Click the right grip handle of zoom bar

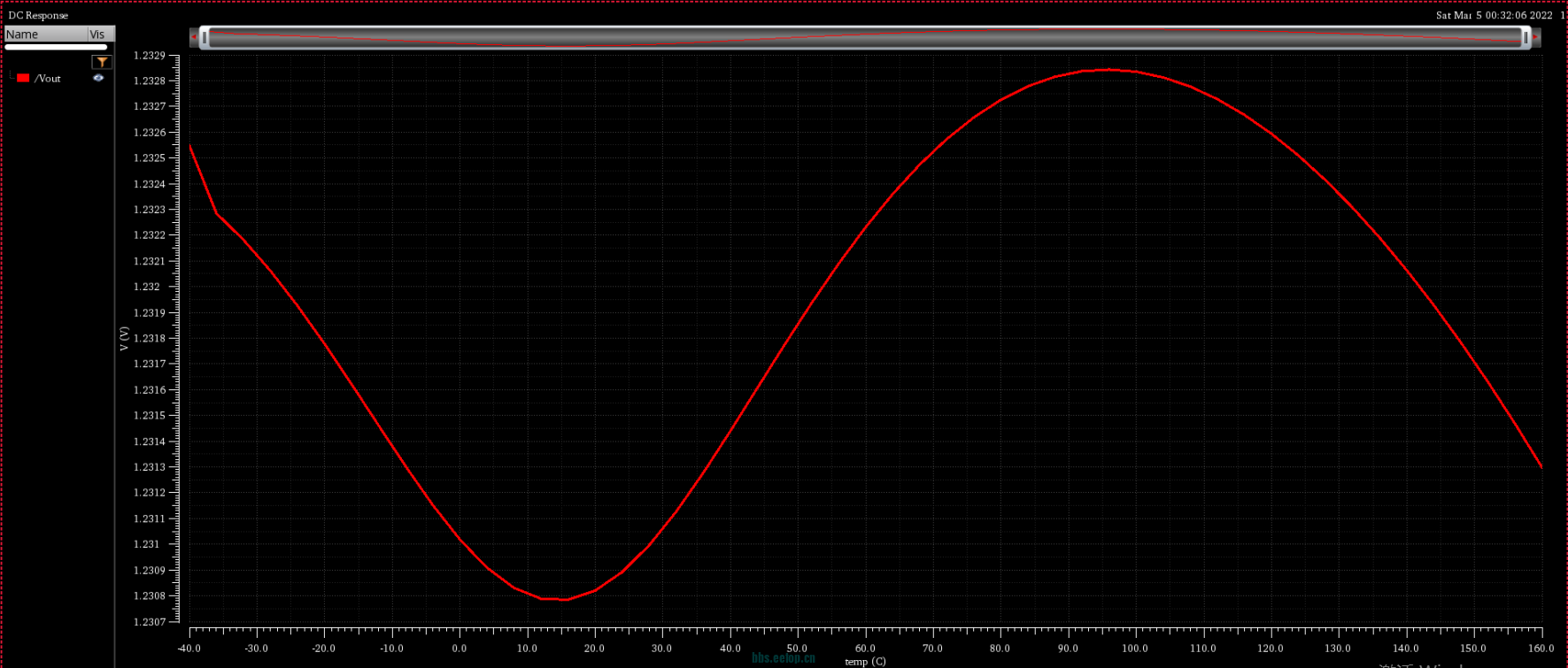pos(1526,37)
